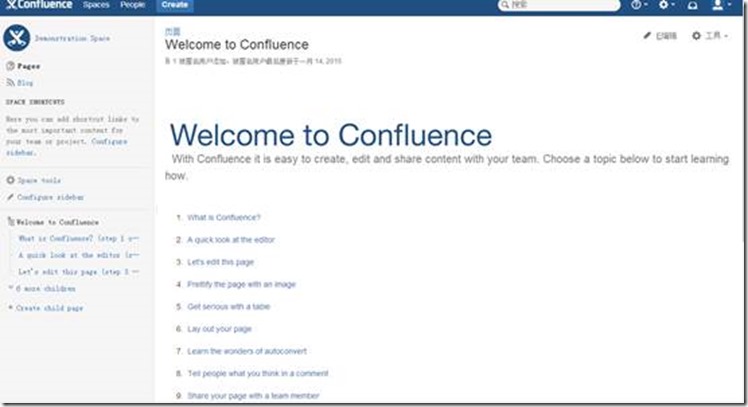The height and width of the screenshot is (407, 748).
Task: Click Configure sidebar below Space tools
Action: (x=51, y=197)
